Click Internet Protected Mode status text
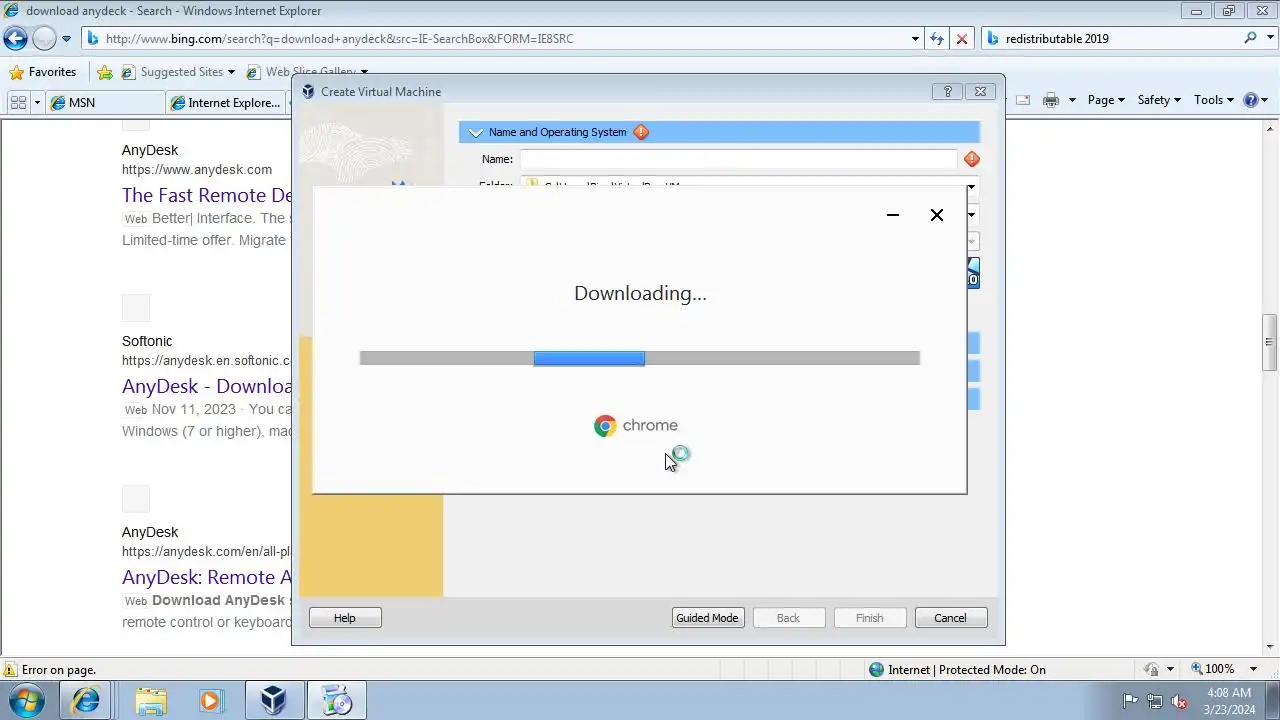The width and height of the screenshot is (1280, 720). (967, 670)
